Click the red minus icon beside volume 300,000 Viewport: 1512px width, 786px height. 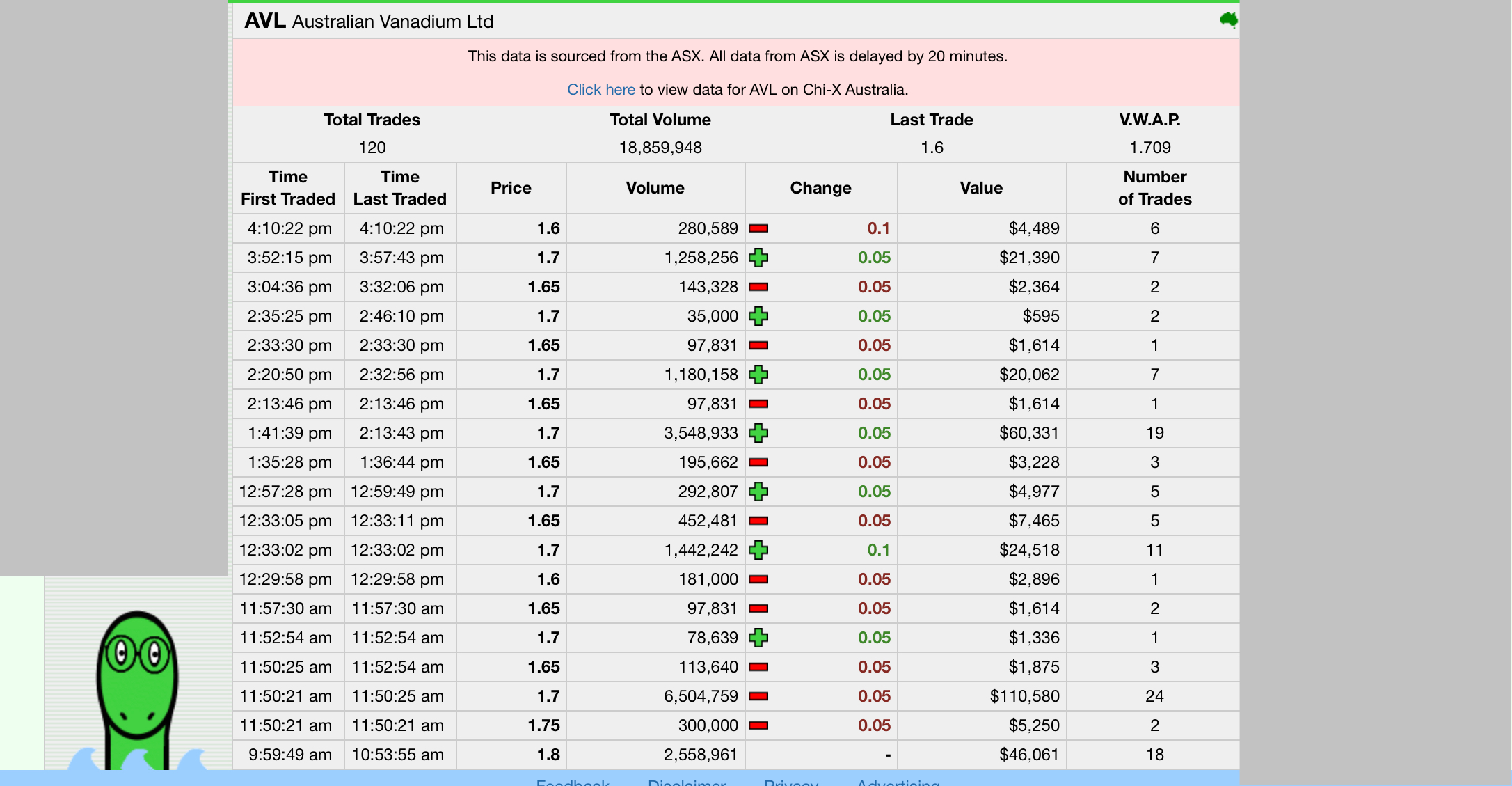pyautogui.click(x=758, y=725)
